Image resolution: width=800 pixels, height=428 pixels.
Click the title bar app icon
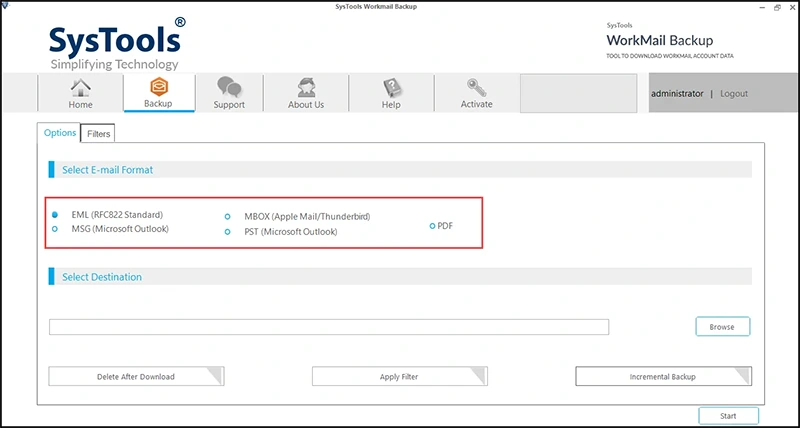point(5,6)
